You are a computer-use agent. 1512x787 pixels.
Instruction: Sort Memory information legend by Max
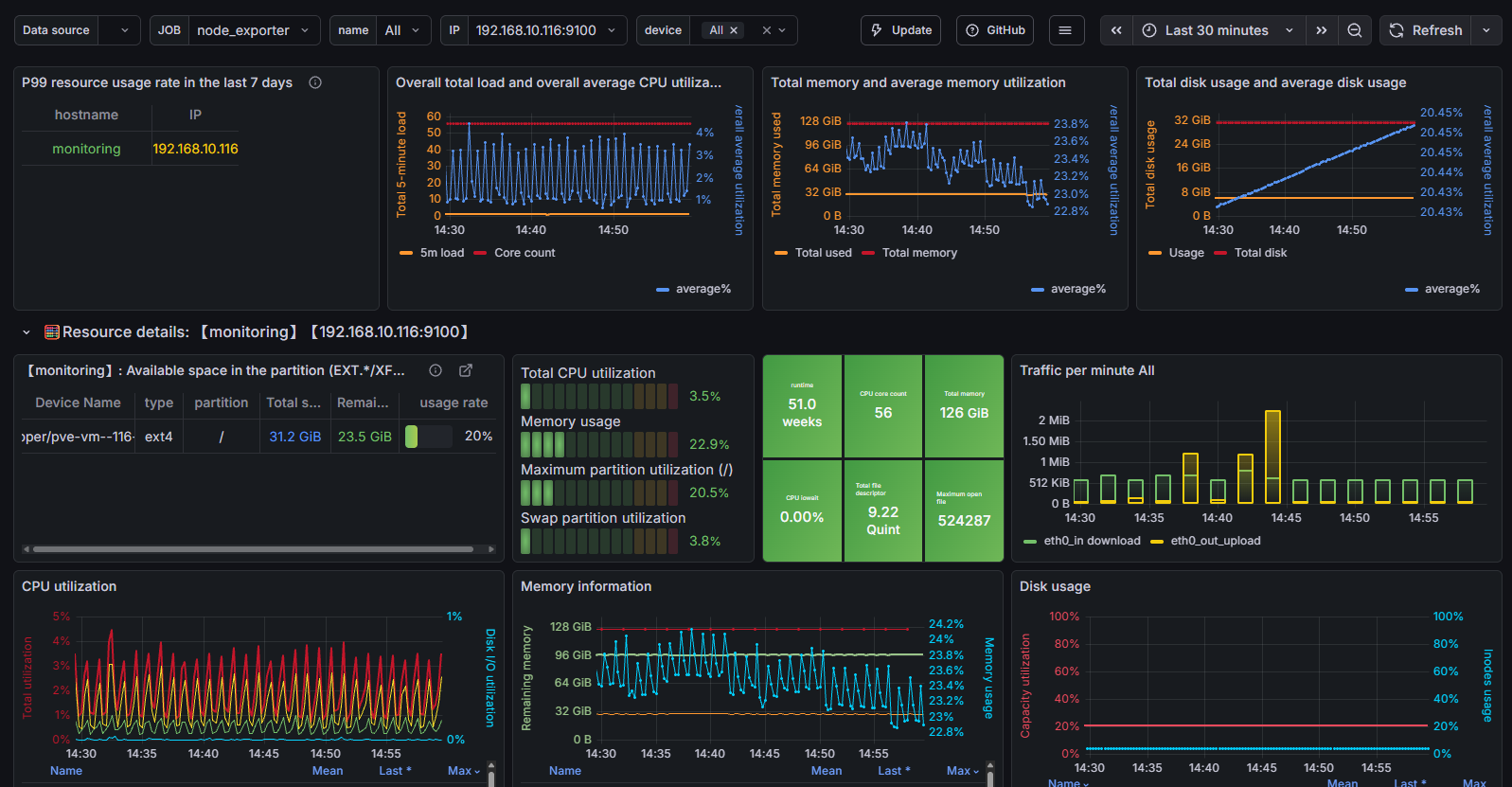pyautogui.click(x=962, y=771)
